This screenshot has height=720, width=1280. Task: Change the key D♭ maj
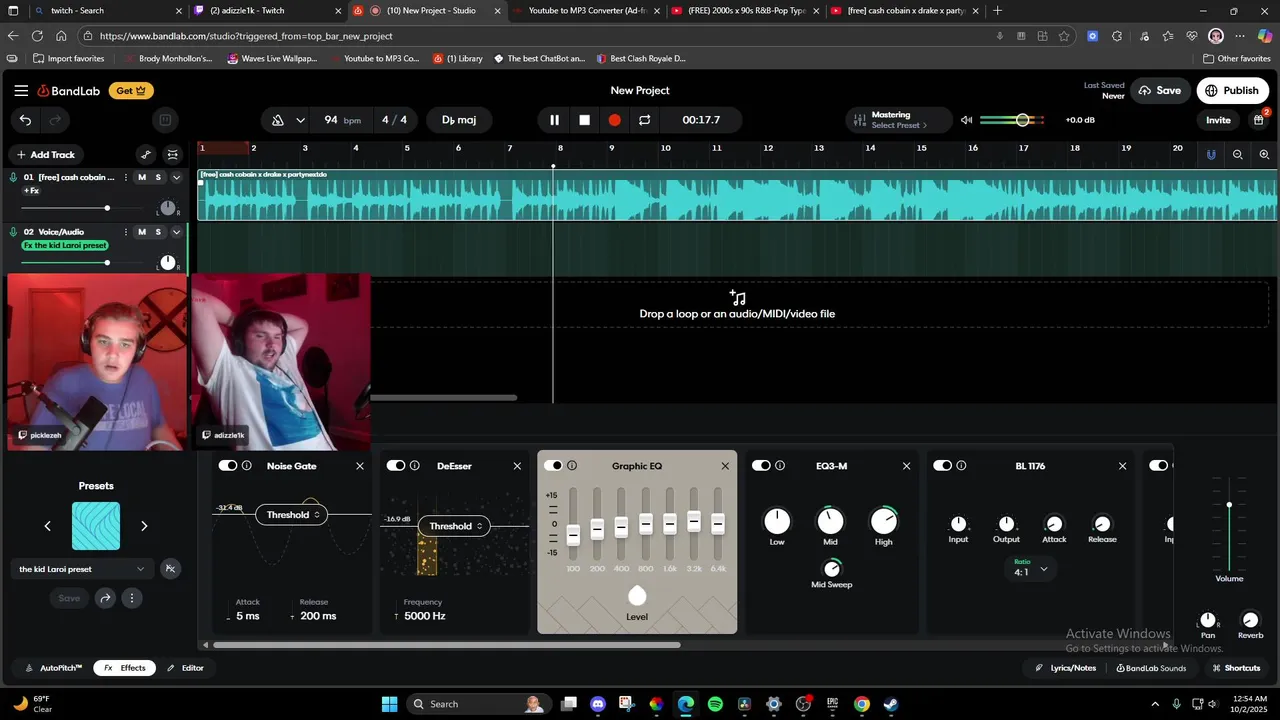pyautogui.click(x=459, y=120)
